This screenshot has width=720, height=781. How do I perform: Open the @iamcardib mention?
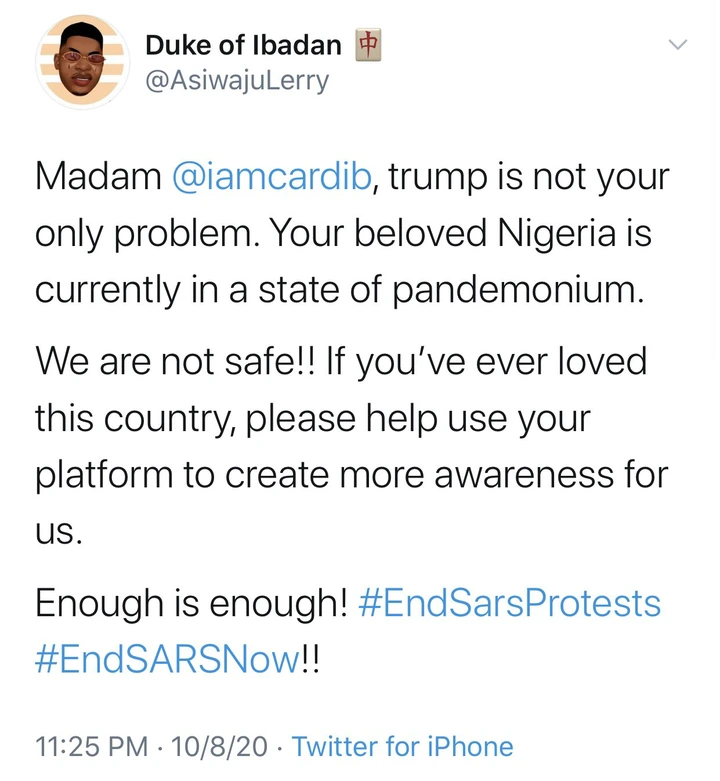(273, 178)
